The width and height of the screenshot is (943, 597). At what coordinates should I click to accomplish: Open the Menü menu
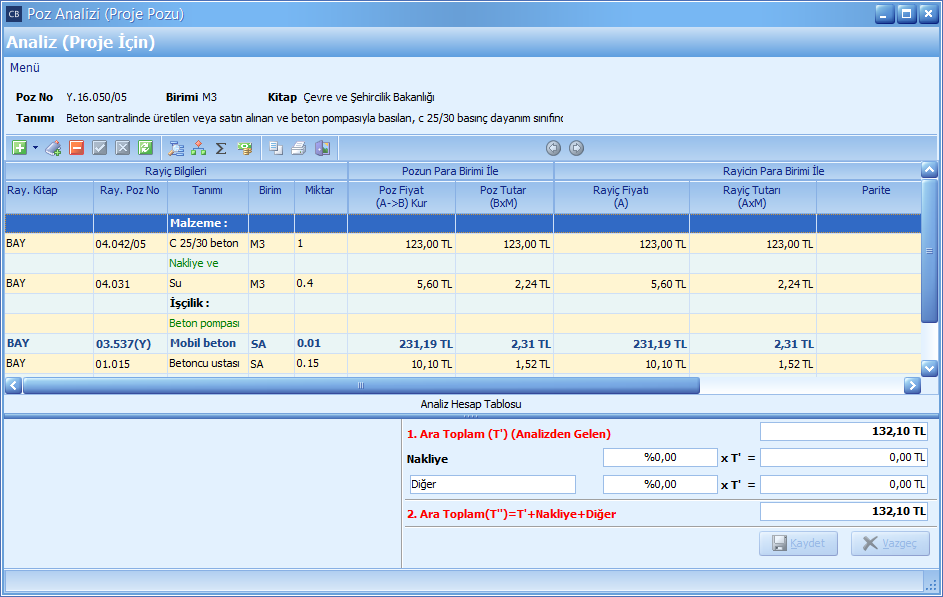click(25, 68)
